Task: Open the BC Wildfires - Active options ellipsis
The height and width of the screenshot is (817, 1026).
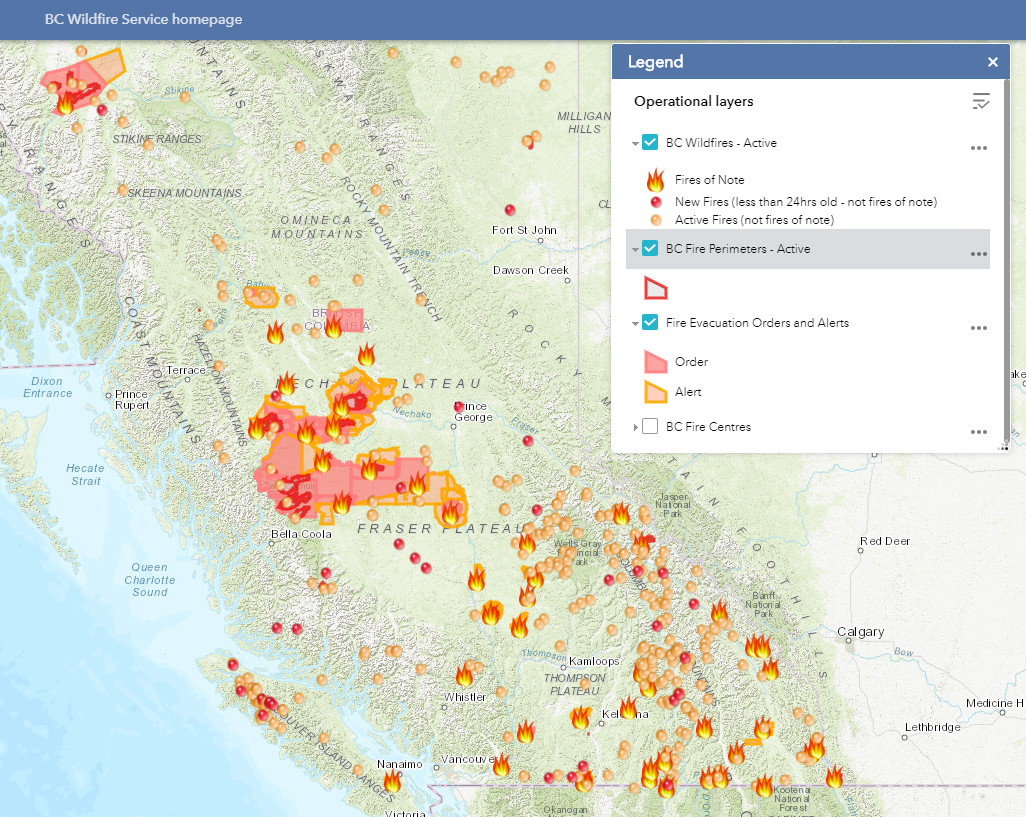Action: (x=979, y=148)
